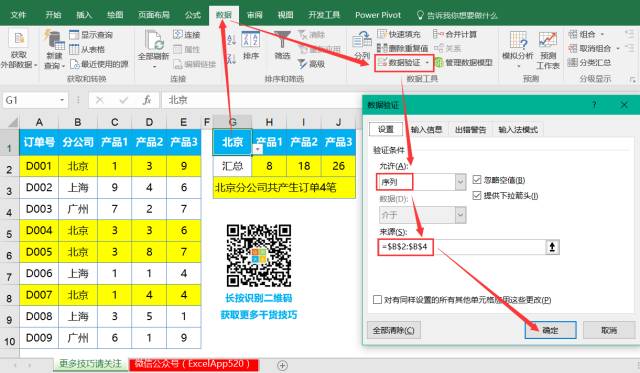Click Manage Data Model (管理数据模型)

464,63
